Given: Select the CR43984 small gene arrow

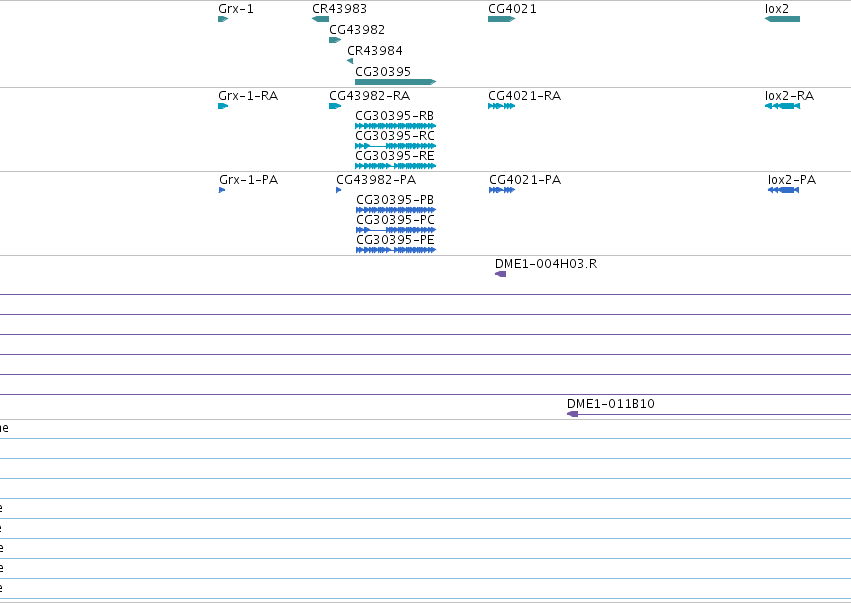Looking at the screenshot, I should (350, 61).
